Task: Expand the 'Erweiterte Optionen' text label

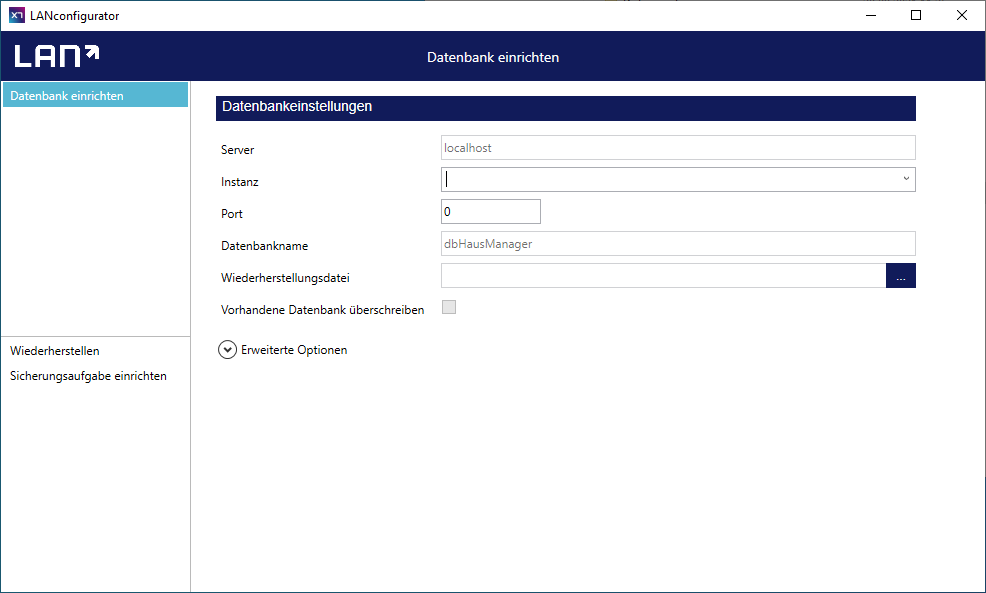Action: click(294, 350)
